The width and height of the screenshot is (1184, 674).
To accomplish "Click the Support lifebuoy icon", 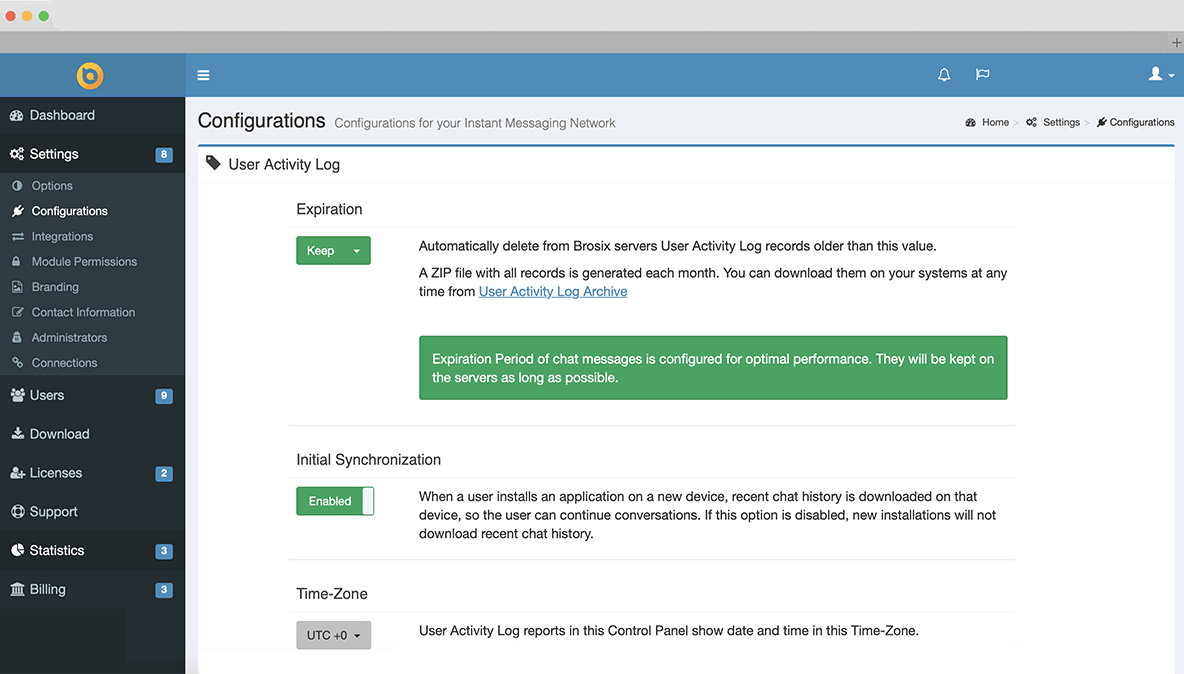I will pos(17,512).
